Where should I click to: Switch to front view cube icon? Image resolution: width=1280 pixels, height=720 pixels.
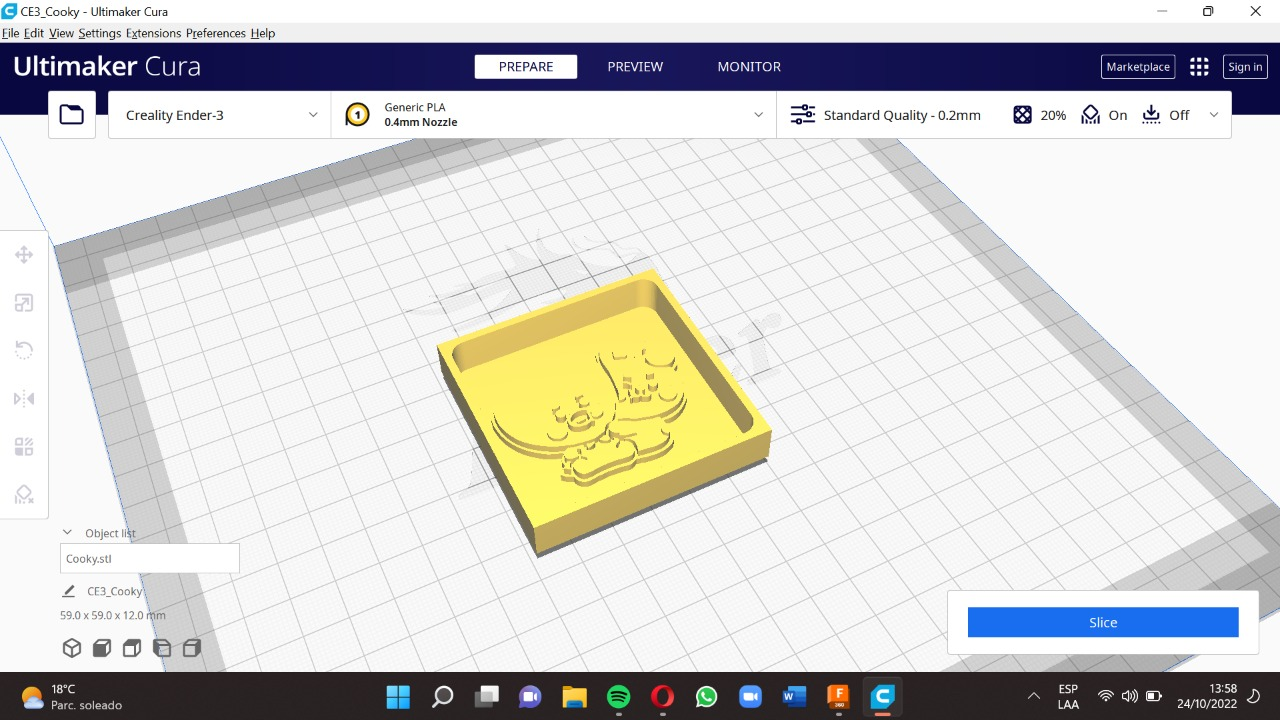coord(101,648)
